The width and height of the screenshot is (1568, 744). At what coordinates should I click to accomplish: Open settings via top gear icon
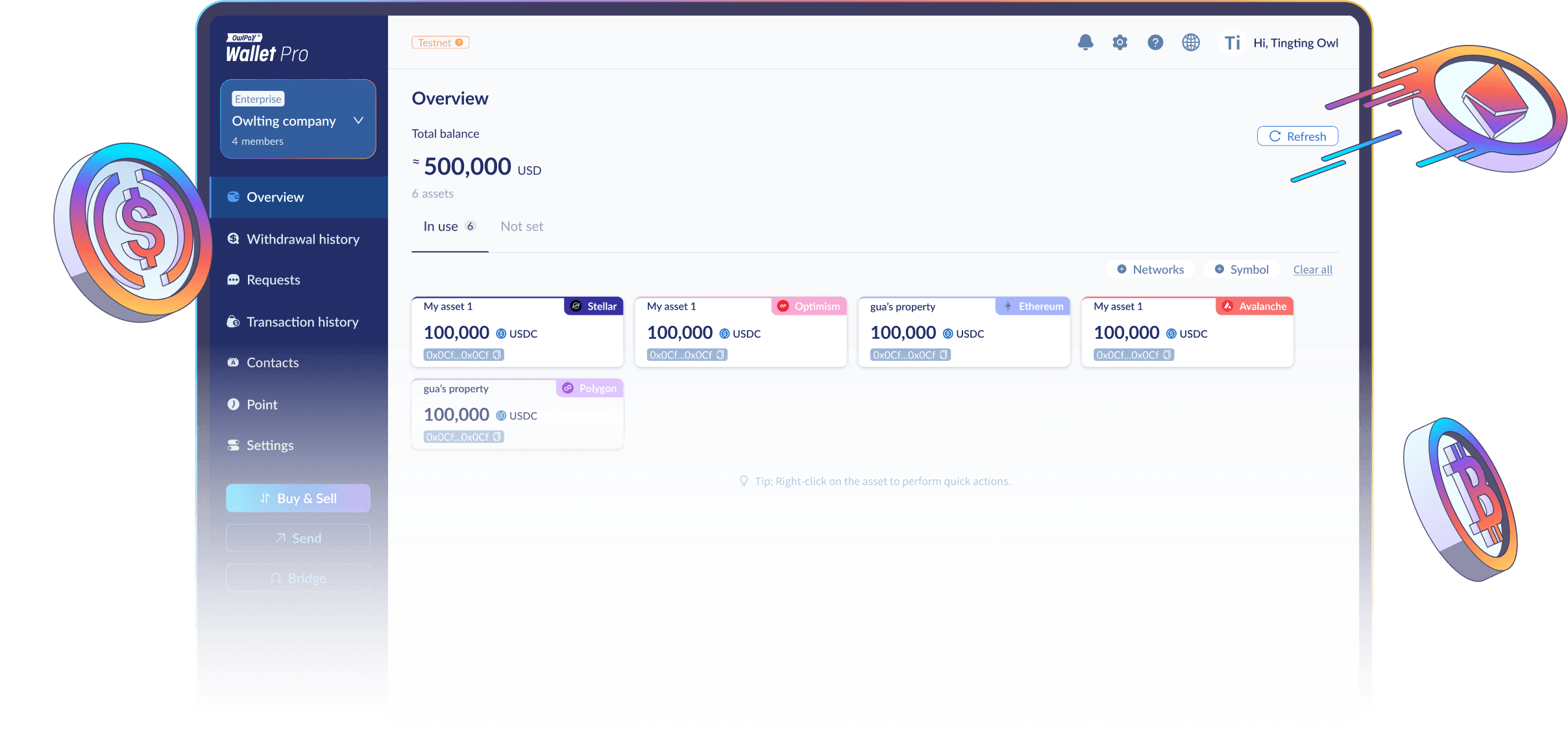click(1120, 43)
